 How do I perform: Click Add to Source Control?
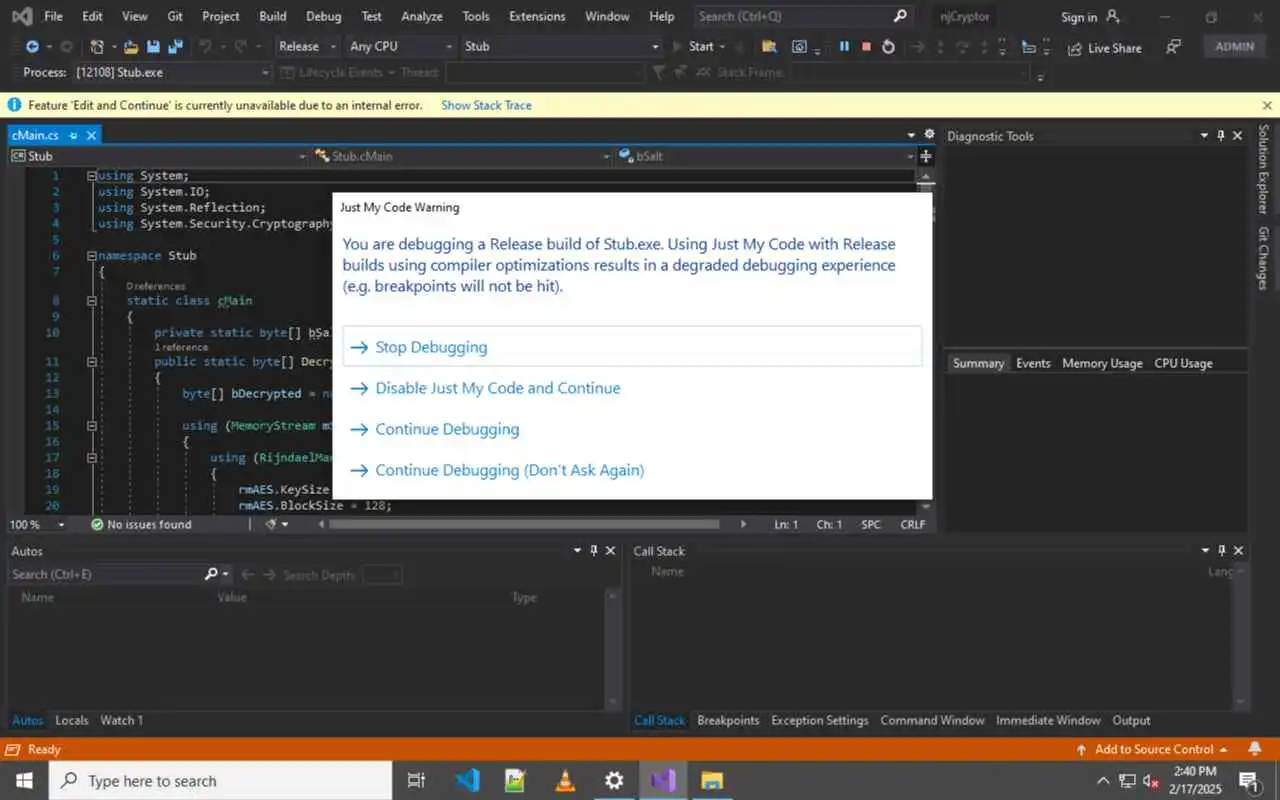tap(1154, 749)
